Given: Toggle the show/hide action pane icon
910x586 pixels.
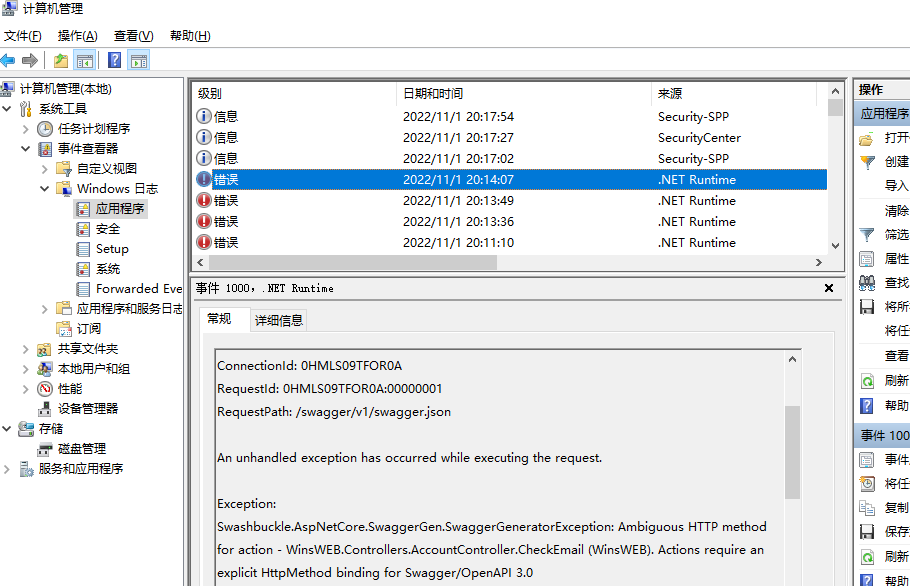Looking at the screenshot, I should click(139, 60).
